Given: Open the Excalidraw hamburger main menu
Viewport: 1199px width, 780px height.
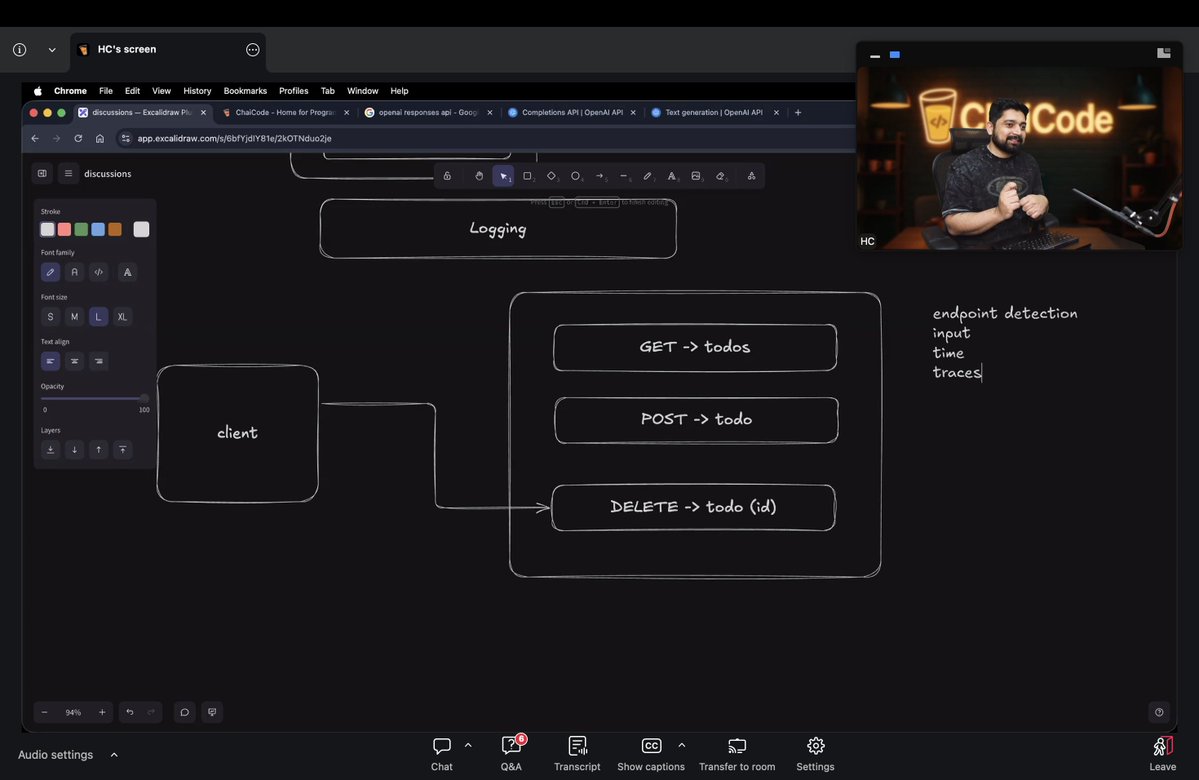Looking at the screenshot, I should (x=68, y=174).
